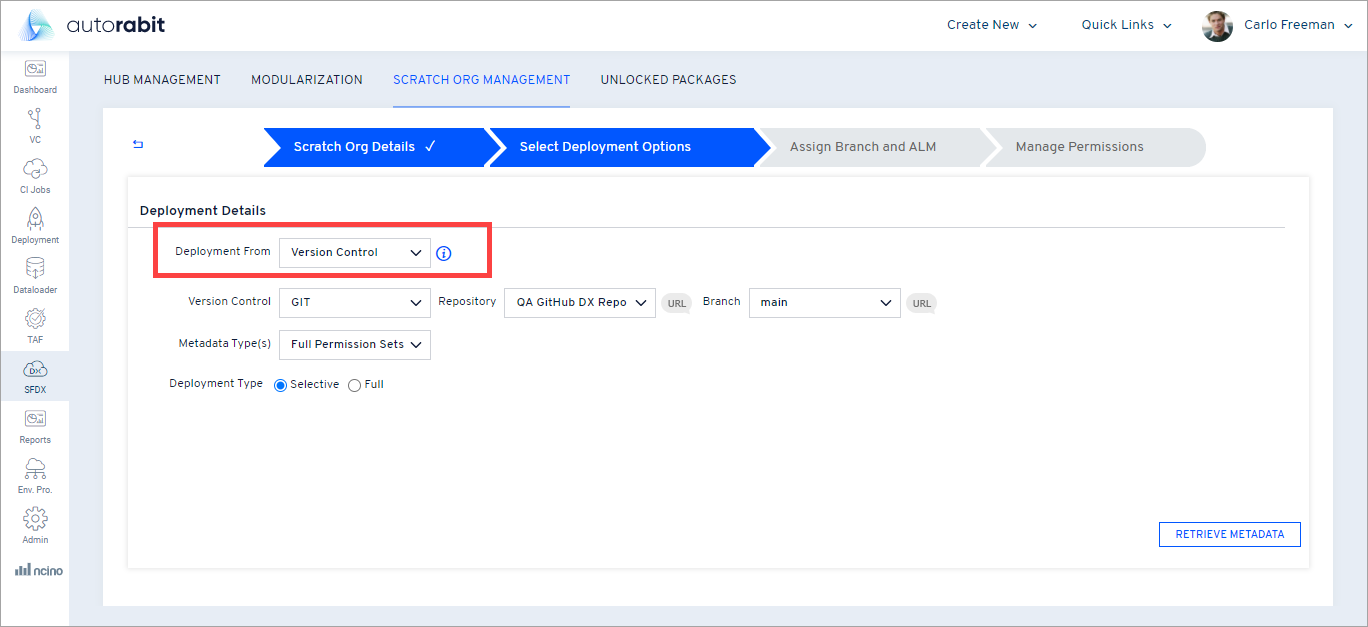Click the Deployment rocket icon

coord(34,225)
